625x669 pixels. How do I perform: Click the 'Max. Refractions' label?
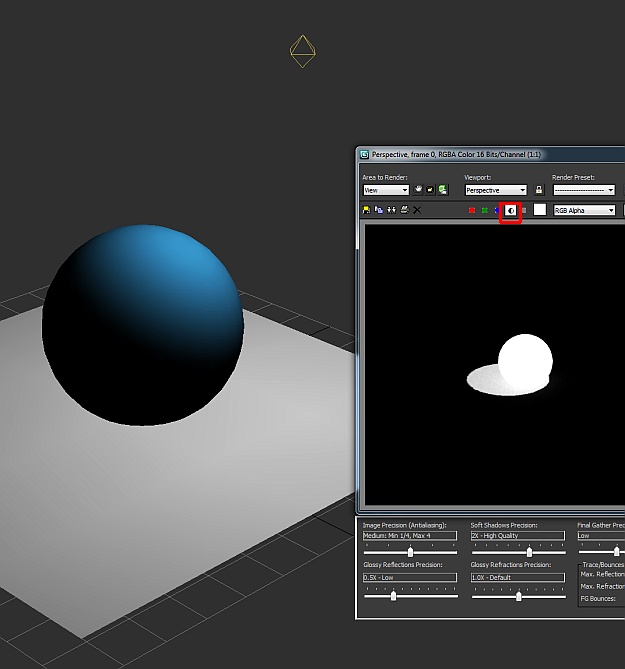click(602, 586)
